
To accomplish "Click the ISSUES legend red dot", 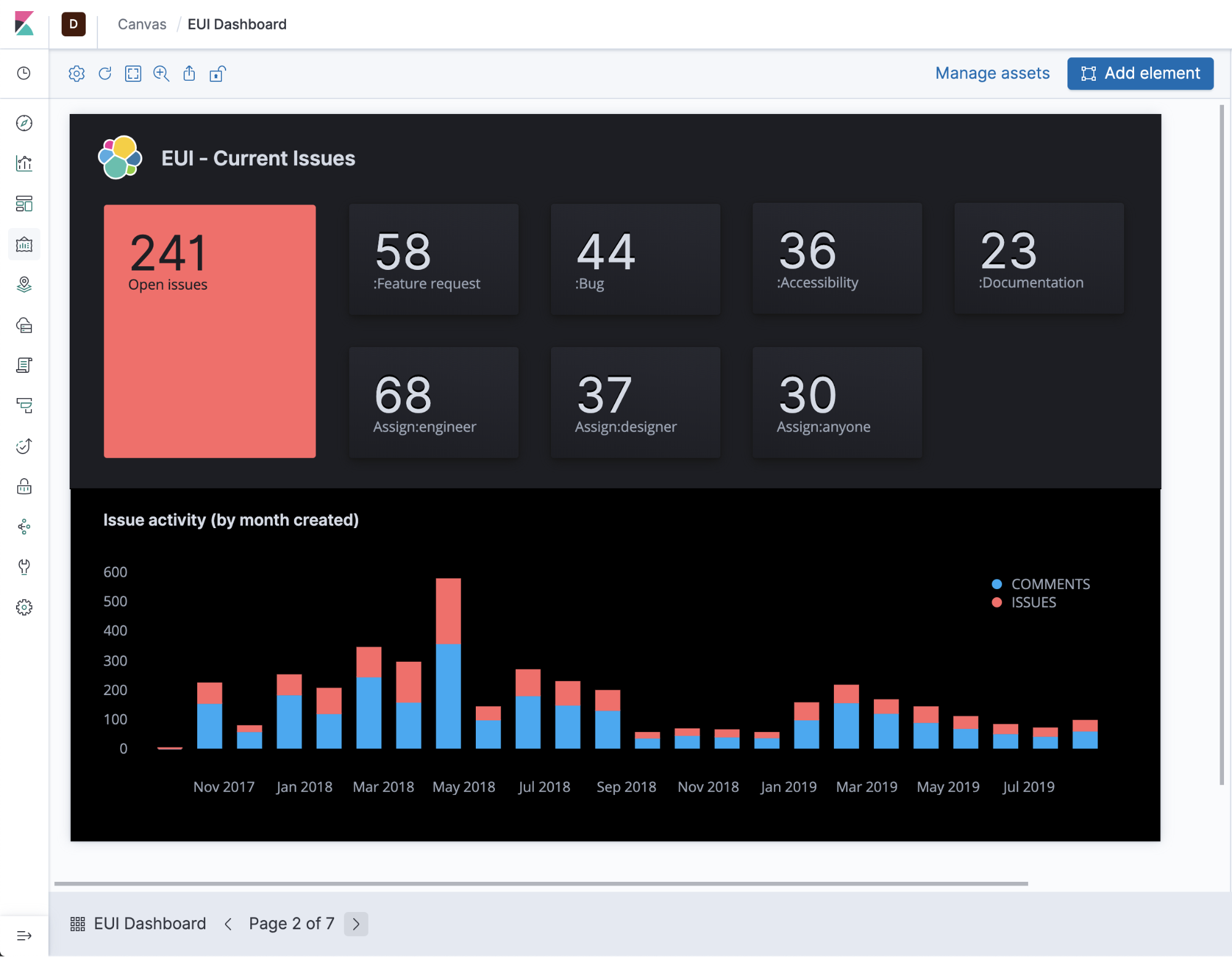I will coord(997,603).
